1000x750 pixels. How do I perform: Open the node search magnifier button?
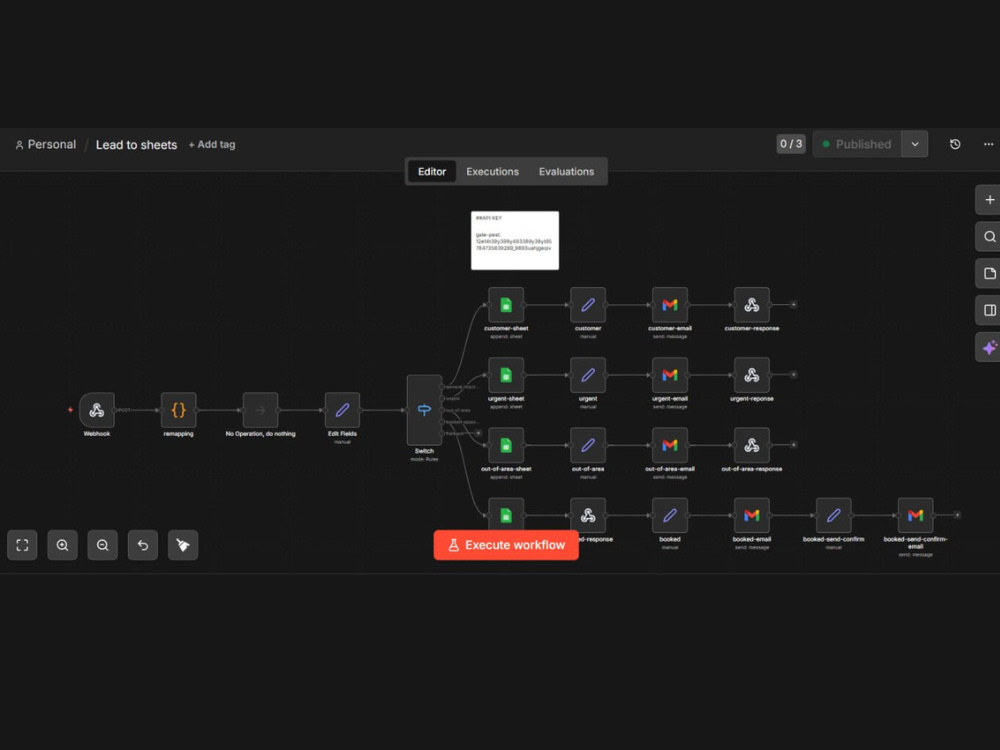click(989, 237)
